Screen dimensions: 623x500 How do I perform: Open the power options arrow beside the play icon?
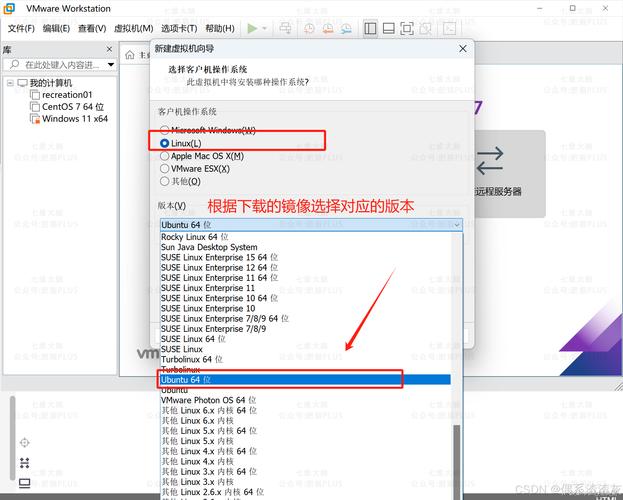pos(264,28)
